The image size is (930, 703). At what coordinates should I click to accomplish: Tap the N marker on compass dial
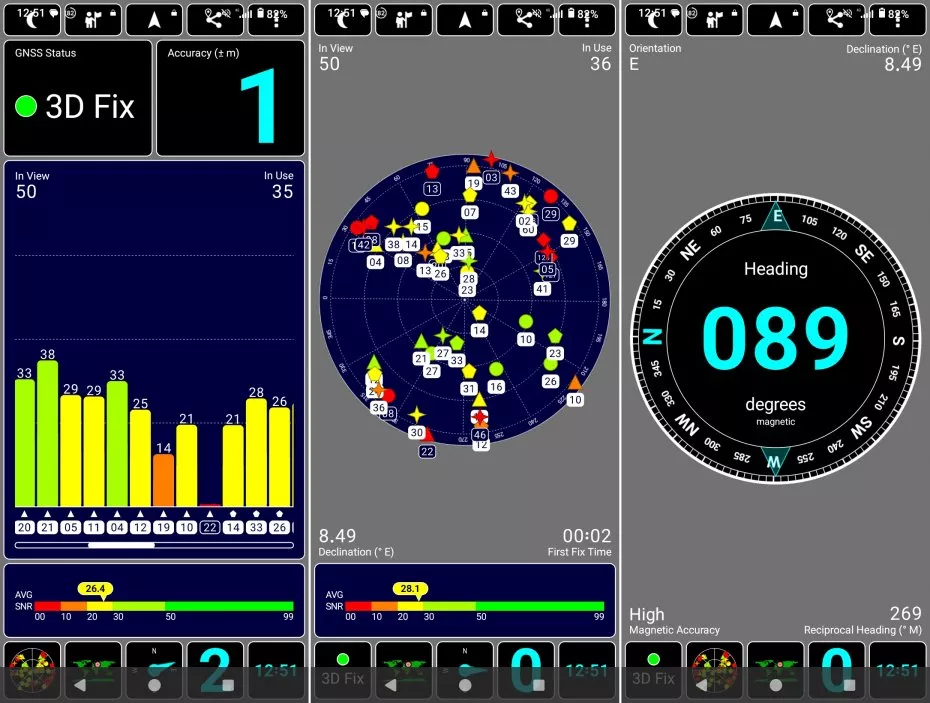tap(652, 336)
